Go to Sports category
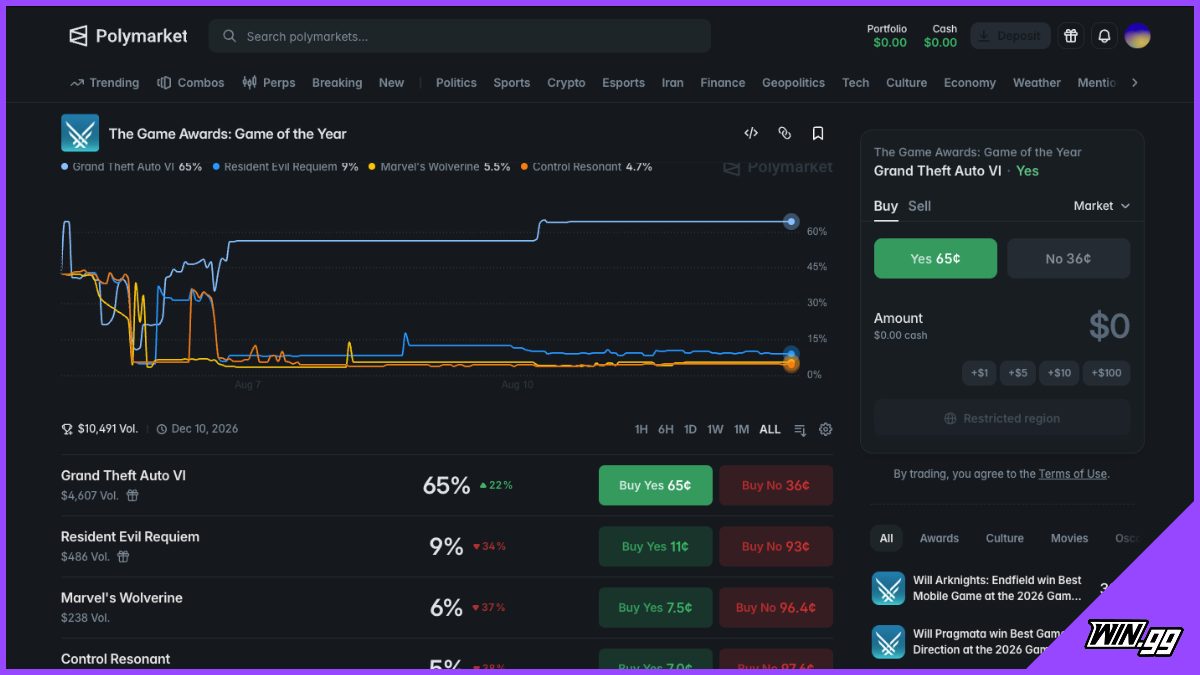The height and width of the screenshot is (675, 1200). pyautogui.click(x=512, y=83)
